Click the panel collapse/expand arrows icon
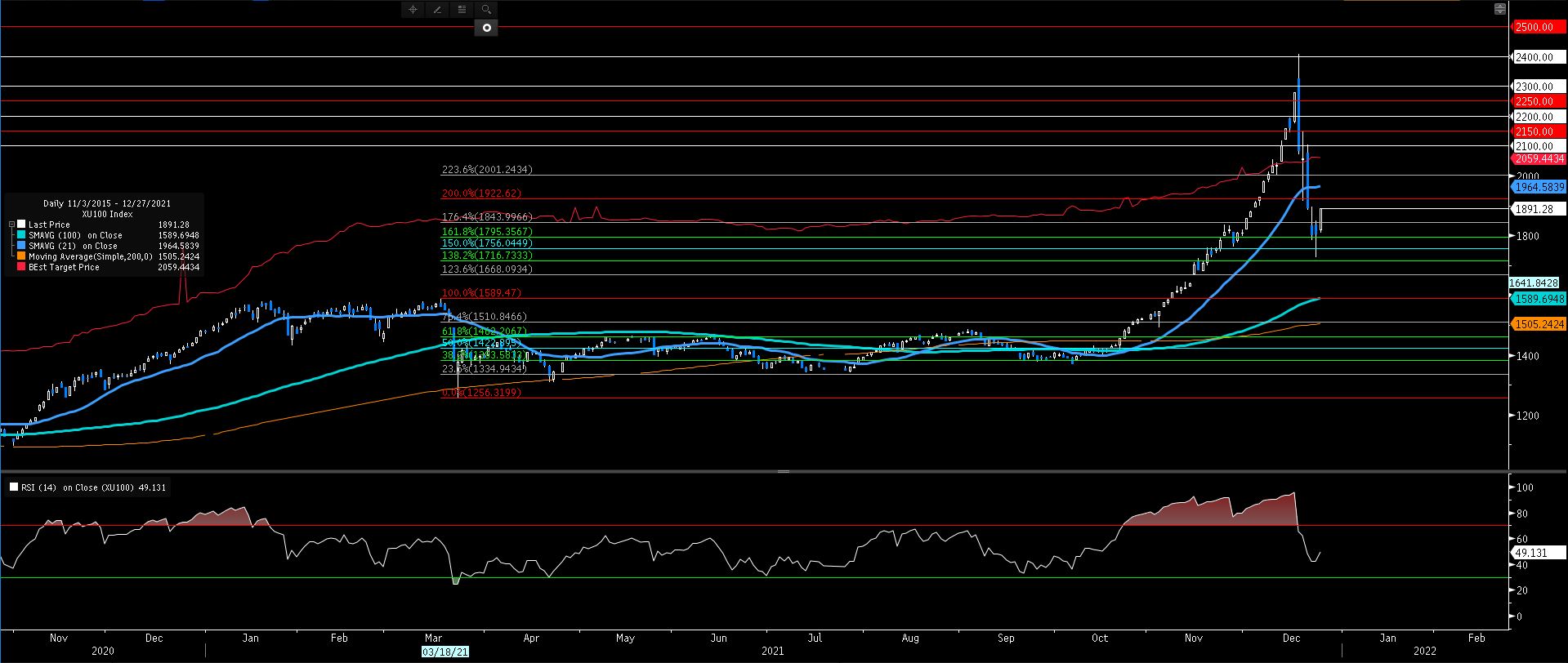The width and height of the screenshot is (1568, 663). click(1499, 10)
